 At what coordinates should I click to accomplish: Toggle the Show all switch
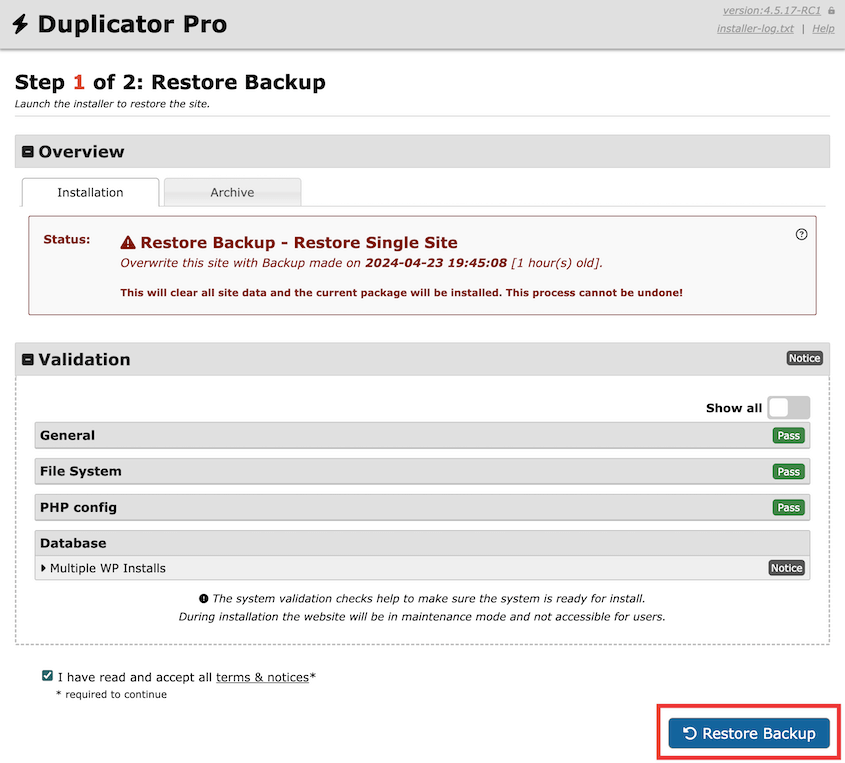pyautogui.click(x=788, y=407)
